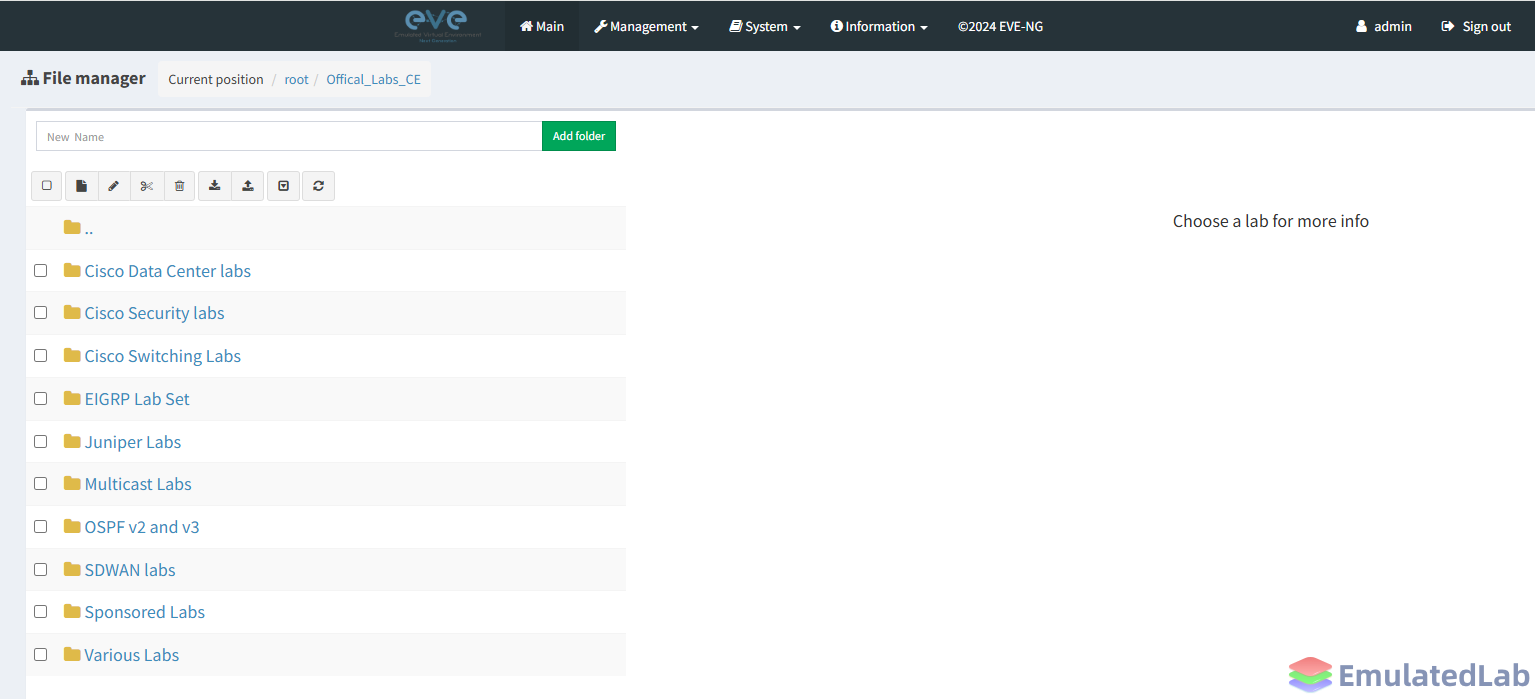Click folder icon beside Multicast Labs
The height and width of the screenshot is (699, 1535).
coord(72,483)
